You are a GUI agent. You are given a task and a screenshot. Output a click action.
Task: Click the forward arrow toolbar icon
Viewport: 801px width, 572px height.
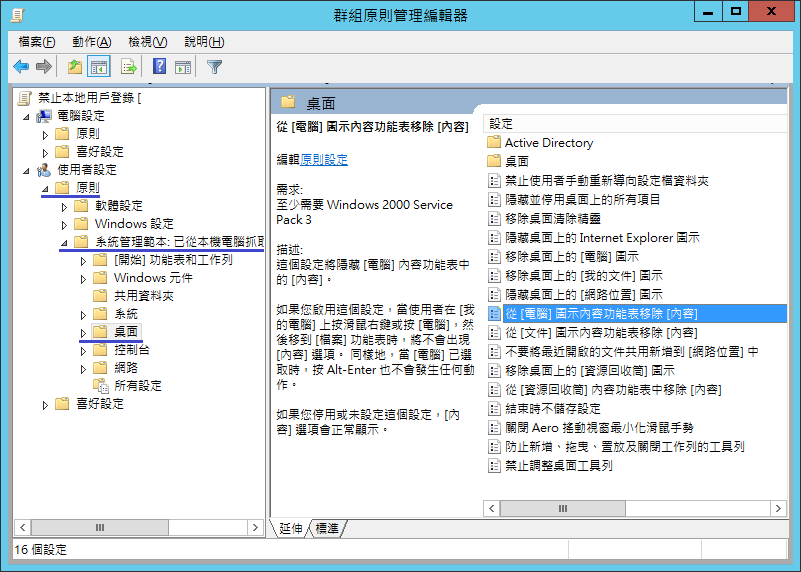[44, 66]
